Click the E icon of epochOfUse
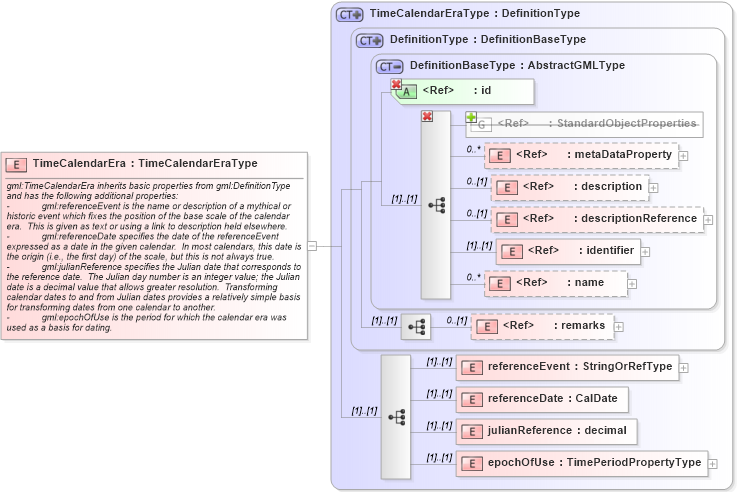The height and width of the screenshot is (492, 737). 471,464
